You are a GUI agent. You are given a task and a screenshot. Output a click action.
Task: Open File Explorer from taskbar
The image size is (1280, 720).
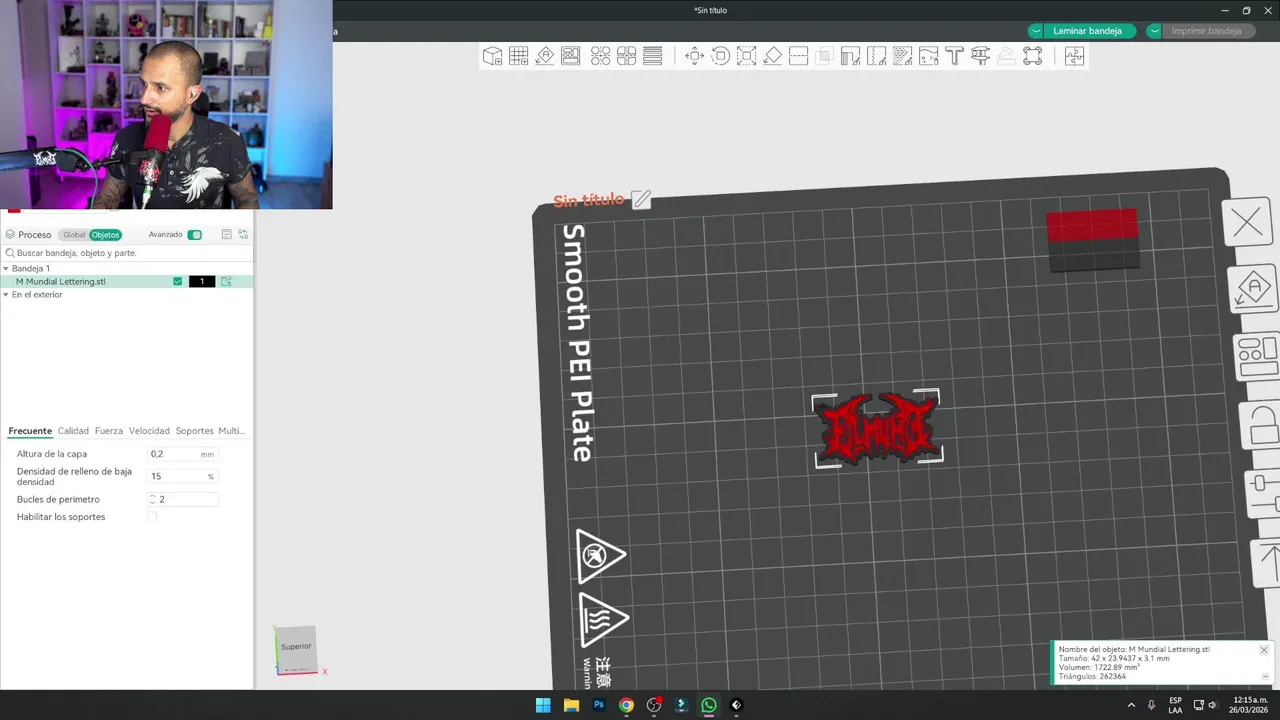[571, 705]
